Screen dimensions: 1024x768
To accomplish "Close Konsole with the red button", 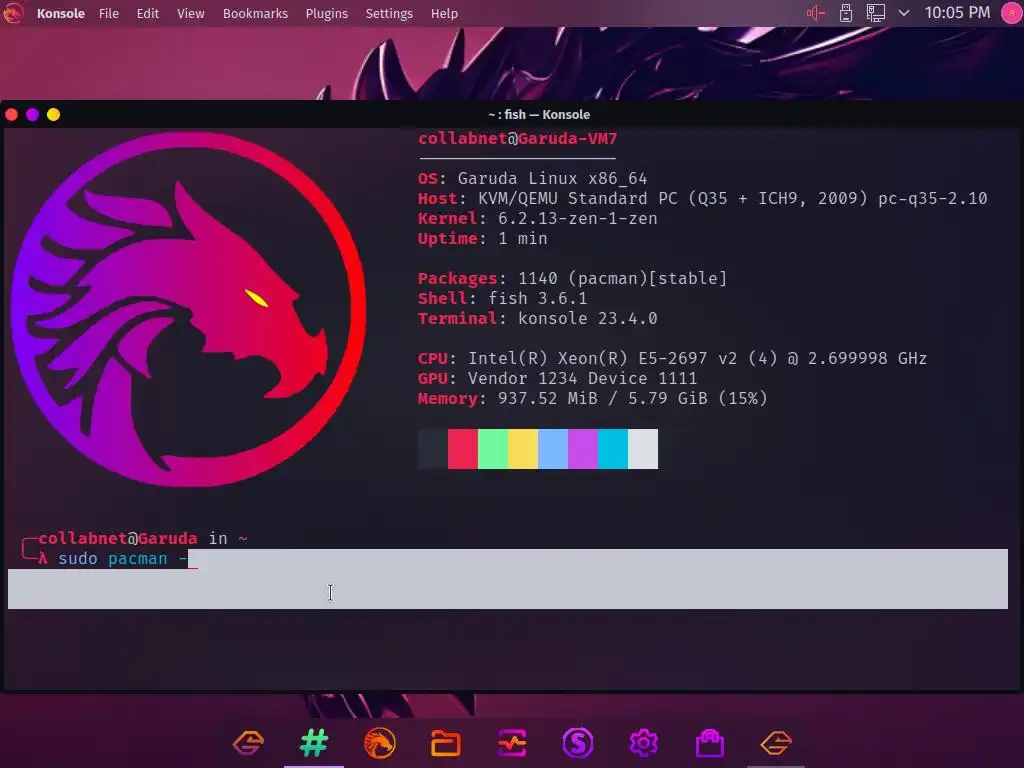I will [12, 115].
